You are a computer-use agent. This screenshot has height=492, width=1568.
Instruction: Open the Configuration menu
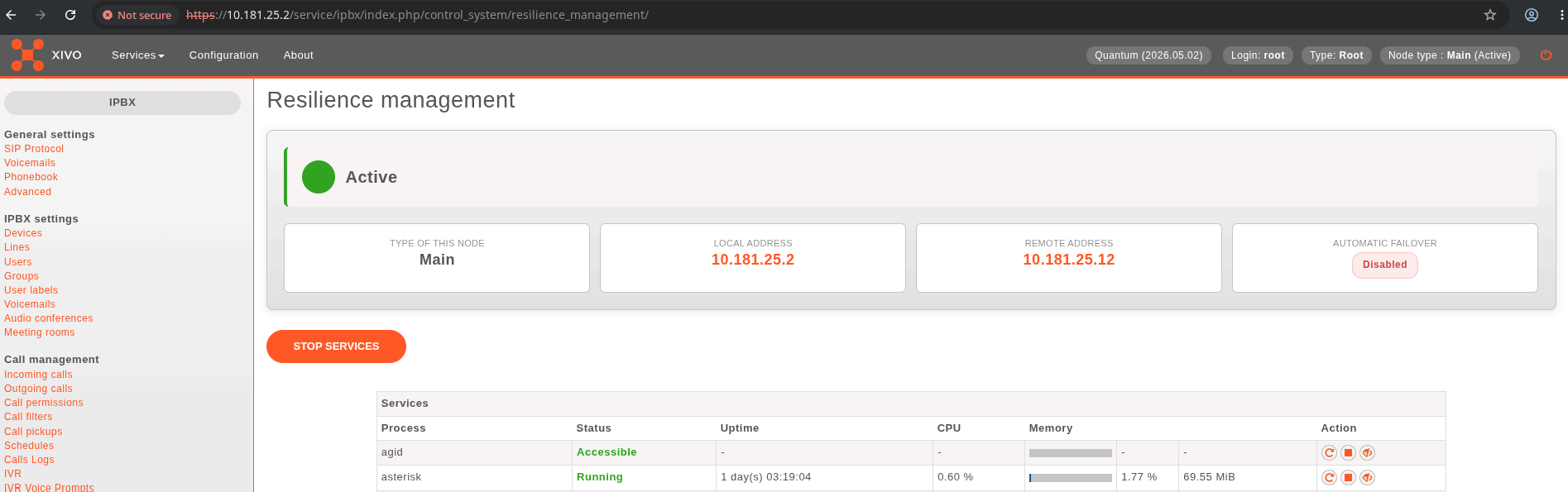point(223,55)
